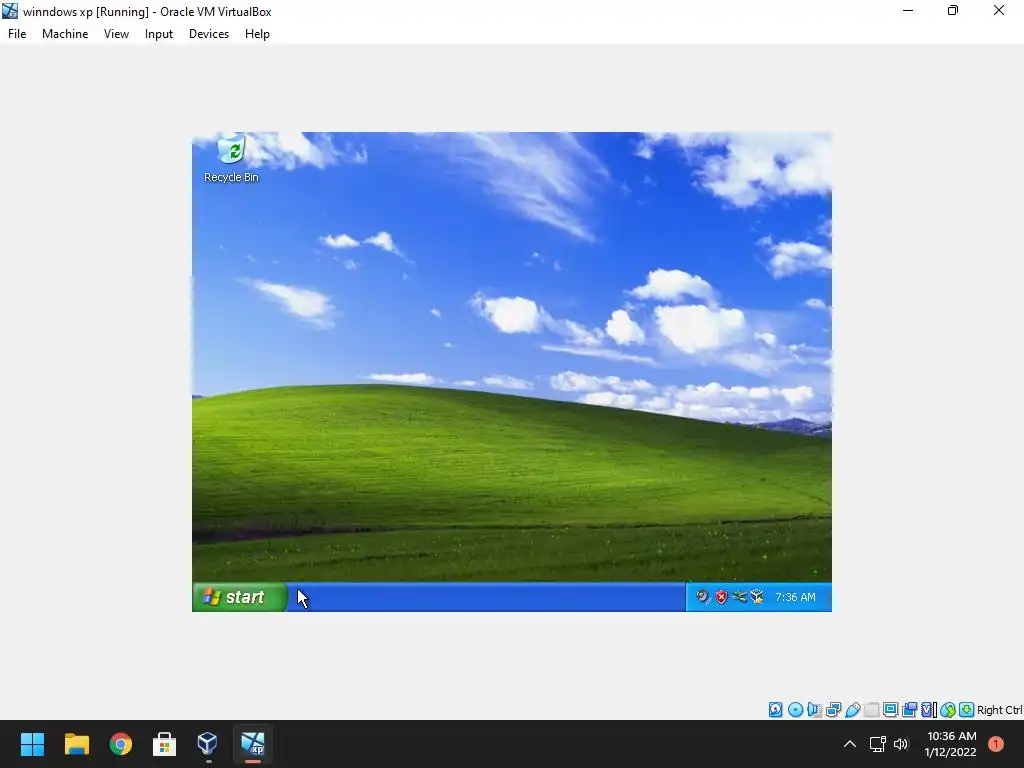
Task: Click the Right Ctrl host key label
Action: pyautogui.click(x=999, y=710)
